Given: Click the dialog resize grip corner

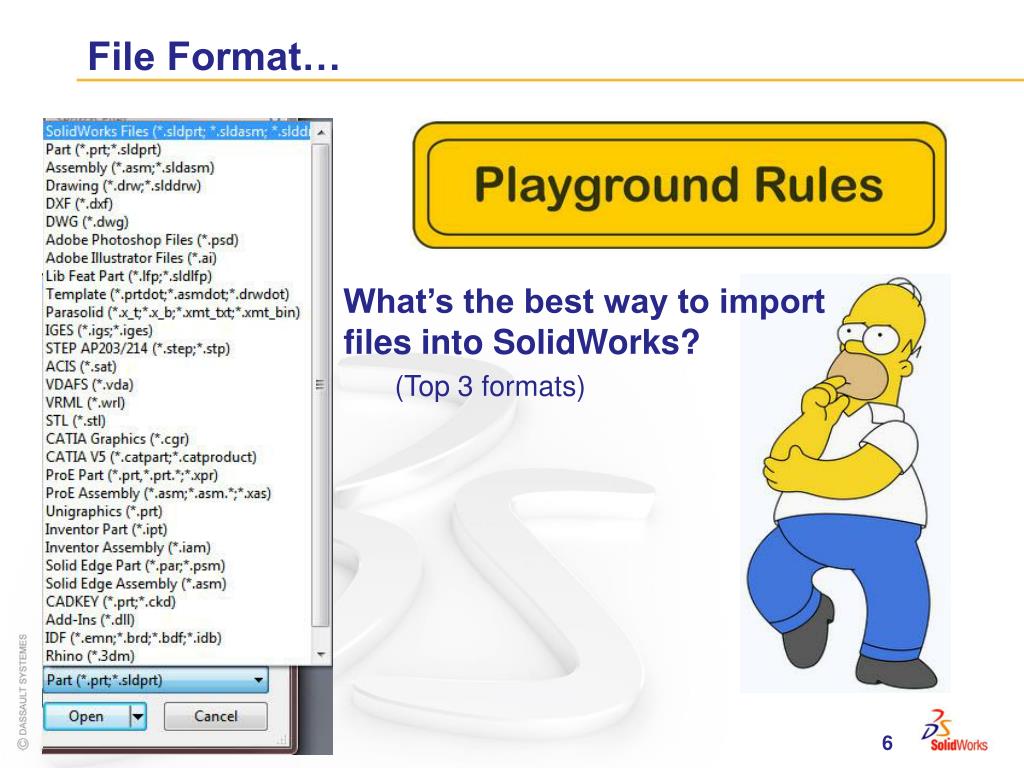Looking at the screenshot, I should tap(282, 740).
